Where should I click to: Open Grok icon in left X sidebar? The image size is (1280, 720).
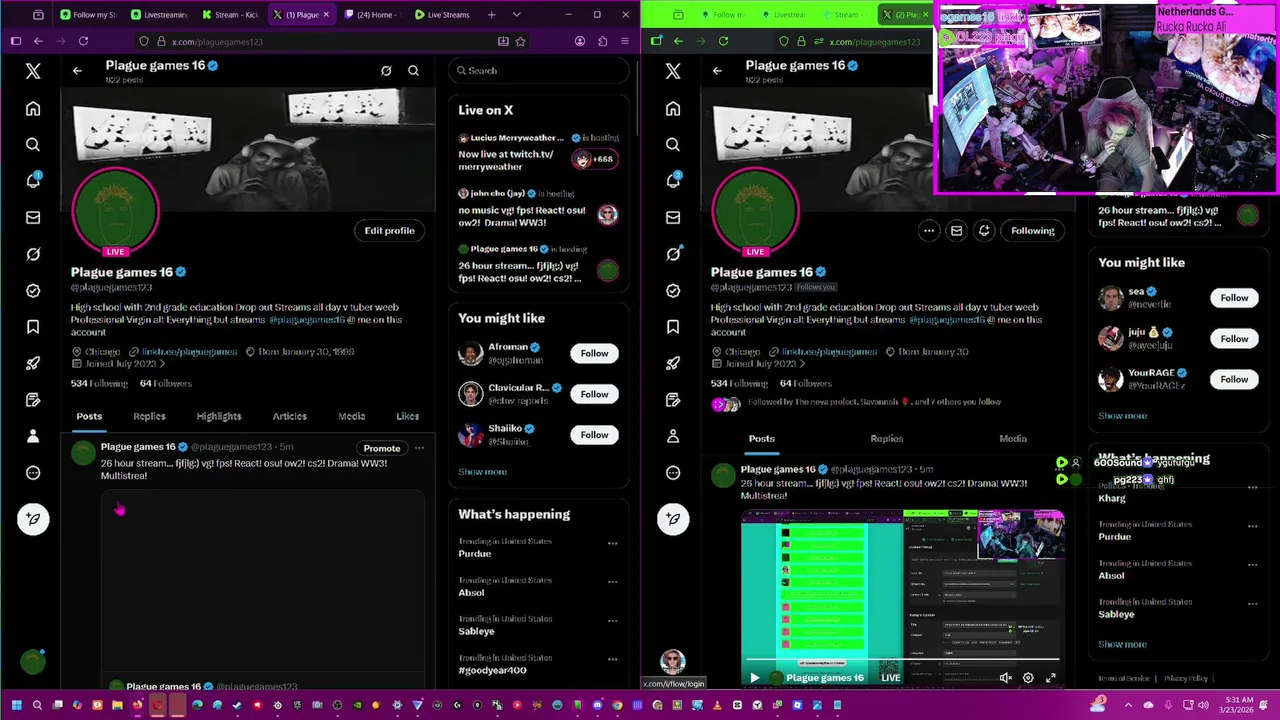coord(33,254)
